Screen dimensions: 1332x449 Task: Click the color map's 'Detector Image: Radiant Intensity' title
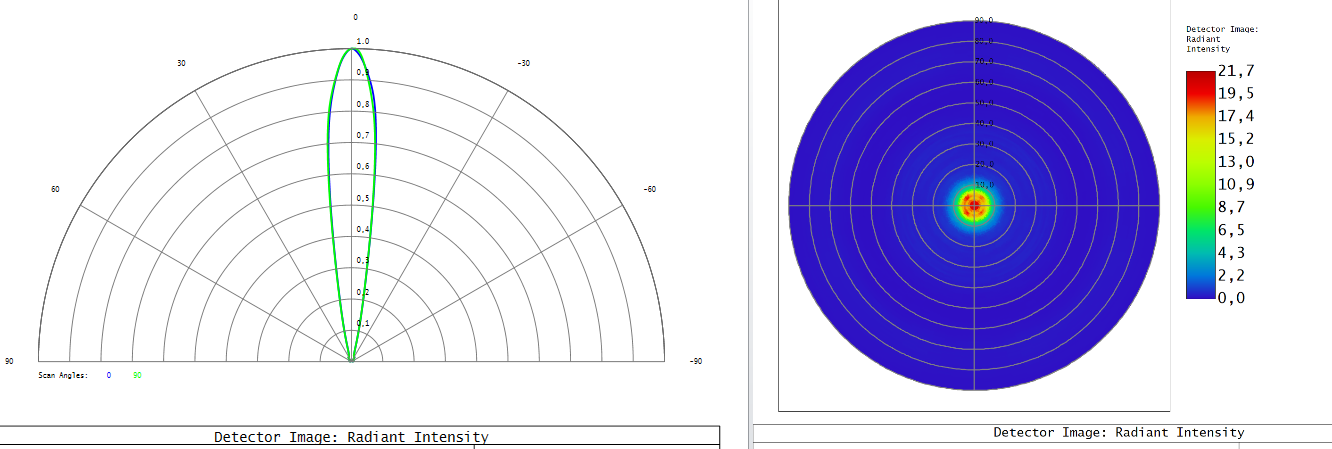tap(1119, 432)
